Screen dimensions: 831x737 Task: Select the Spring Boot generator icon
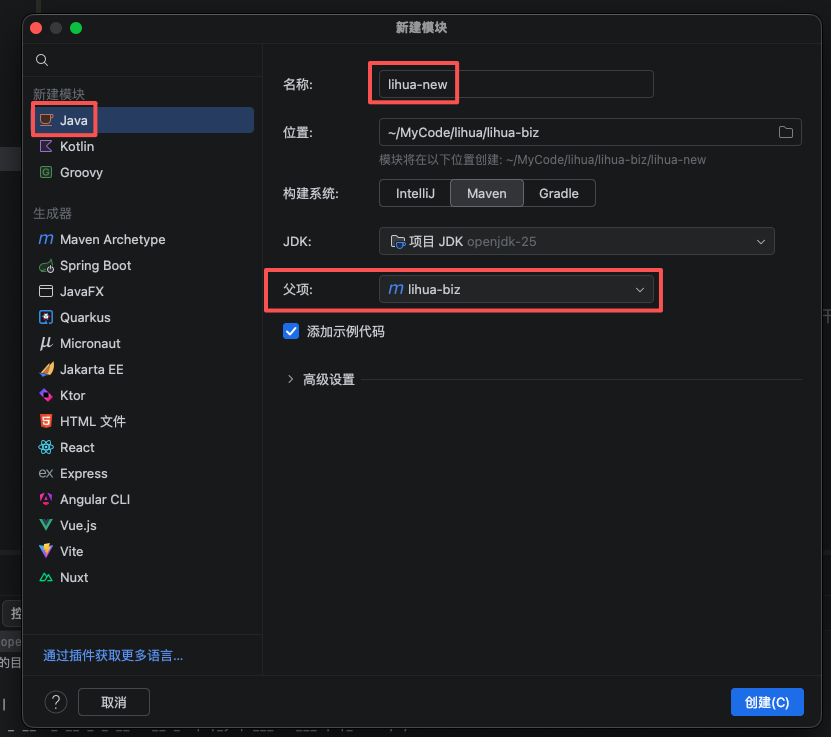(x=45, y=266)
